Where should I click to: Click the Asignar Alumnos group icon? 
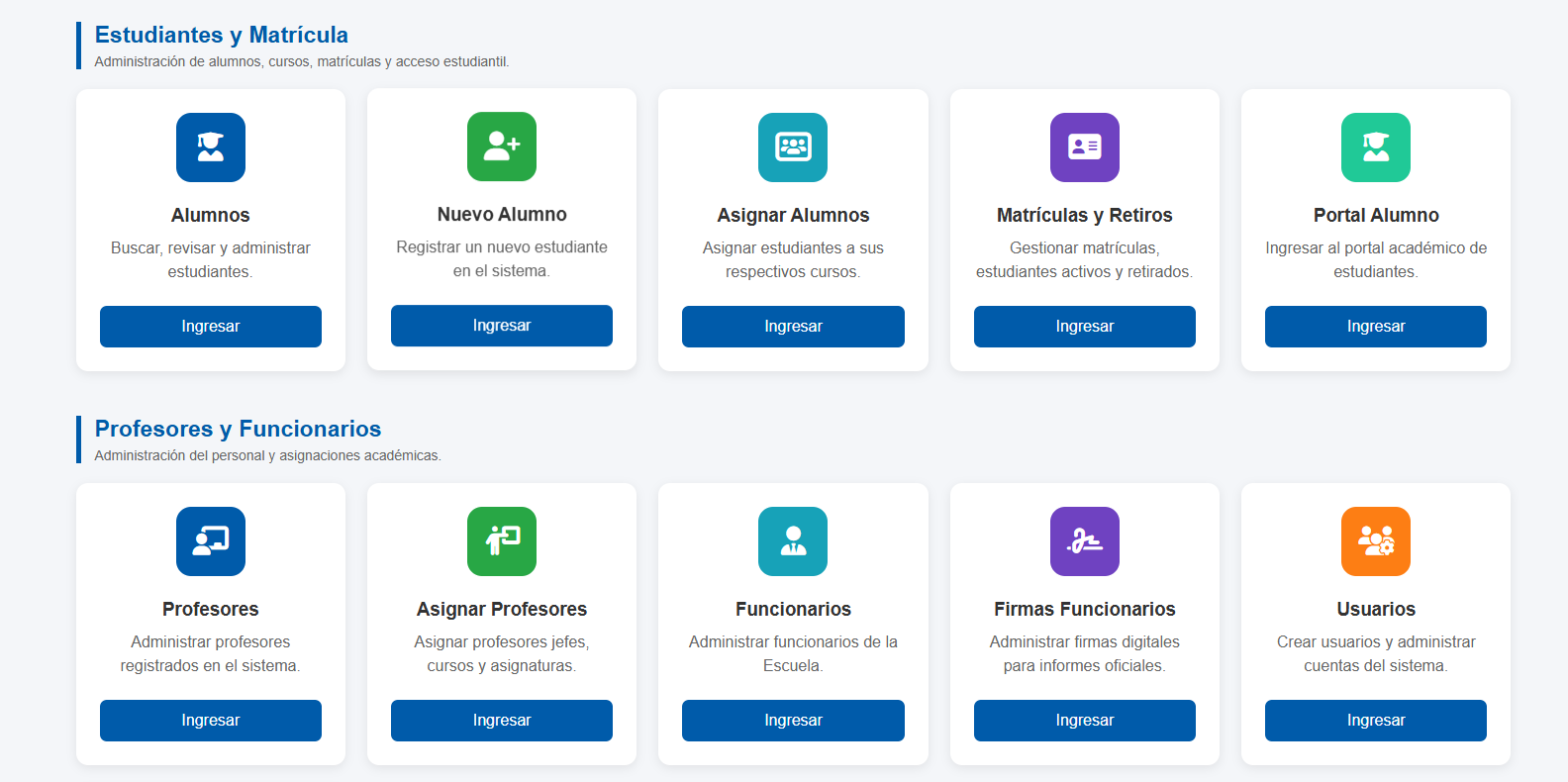coord(793,147)
